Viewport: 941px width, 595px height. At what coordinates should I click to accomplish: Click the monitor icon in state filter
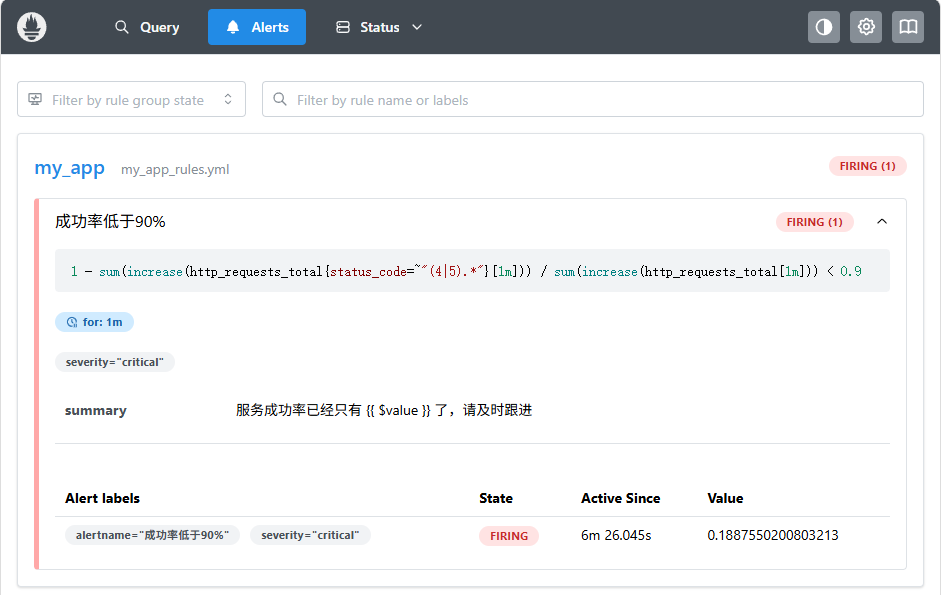pyautogui.click(x=35, y=99)
